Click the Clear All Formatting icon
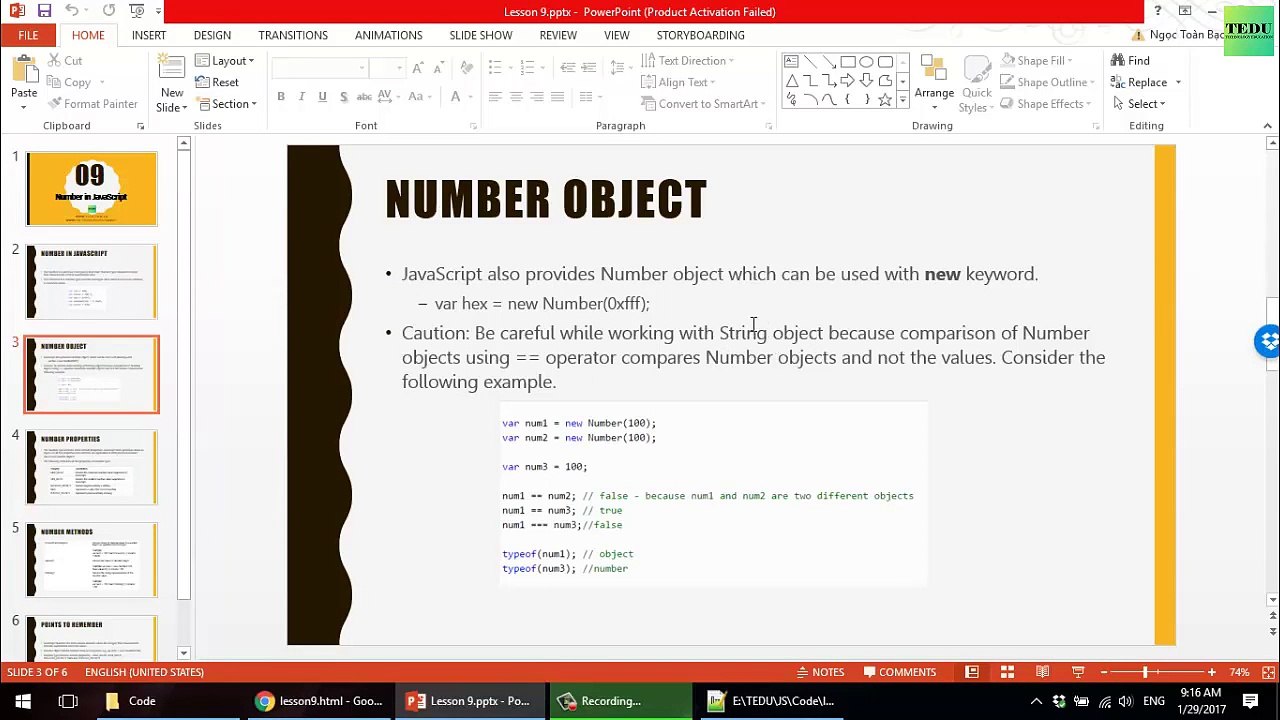The width and height of the screenshot is (1280, 720). [x=466, y=68]
